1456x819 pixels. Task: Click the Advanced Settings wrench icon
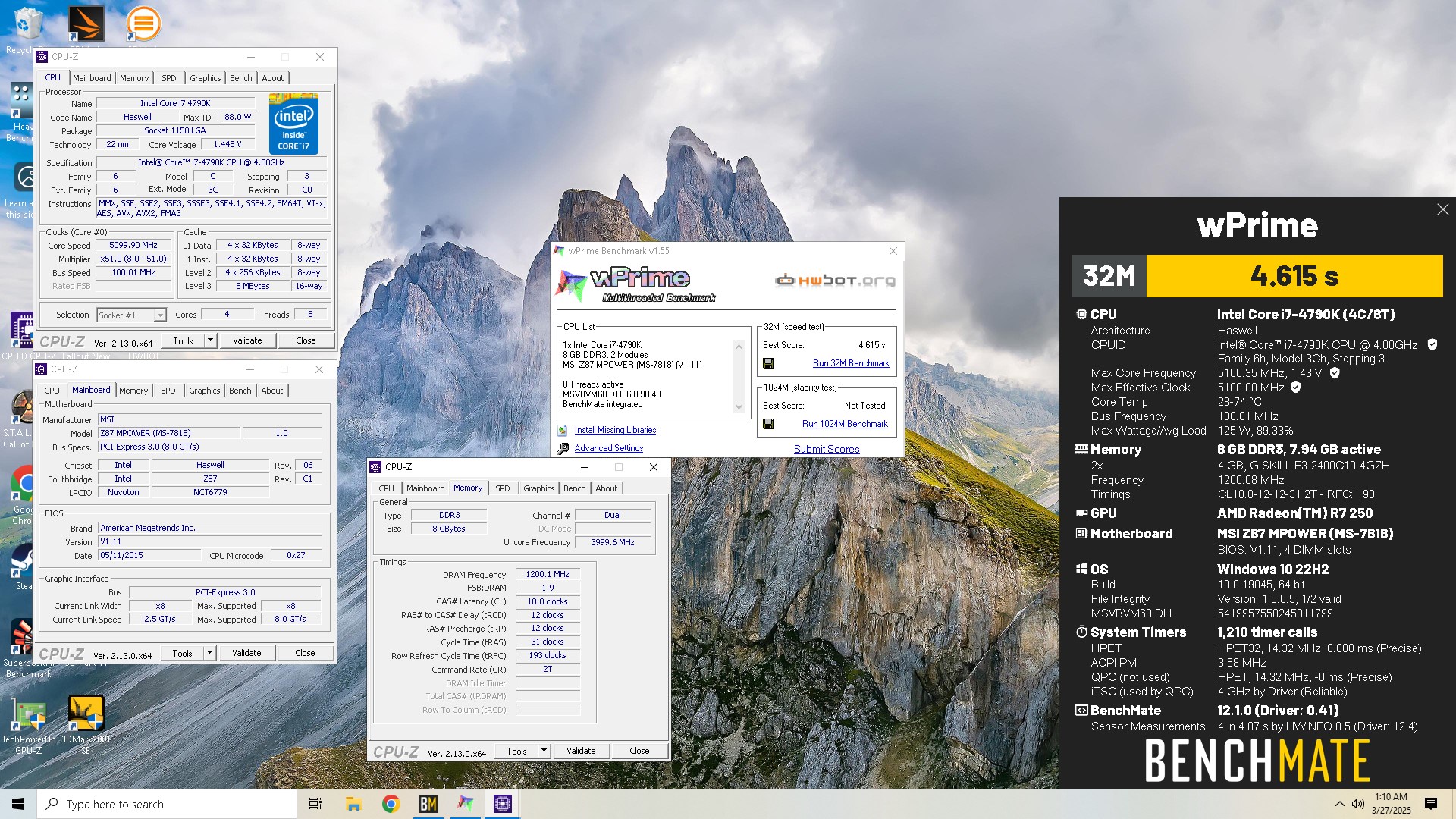[563, 448]
